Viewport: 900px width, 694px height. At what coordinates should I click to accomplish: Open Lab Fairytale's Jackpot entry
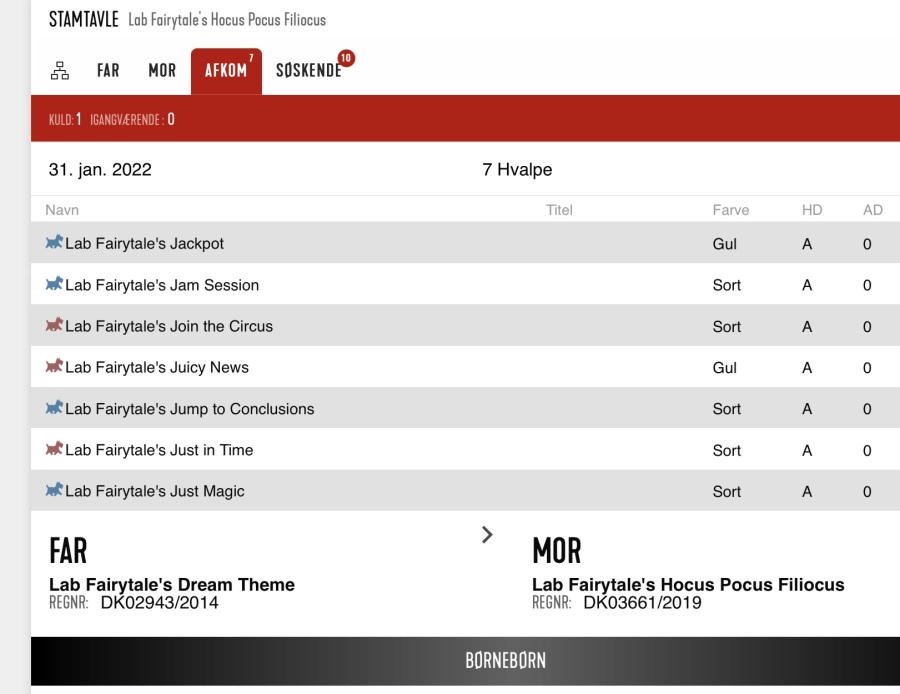coord(144,244)
